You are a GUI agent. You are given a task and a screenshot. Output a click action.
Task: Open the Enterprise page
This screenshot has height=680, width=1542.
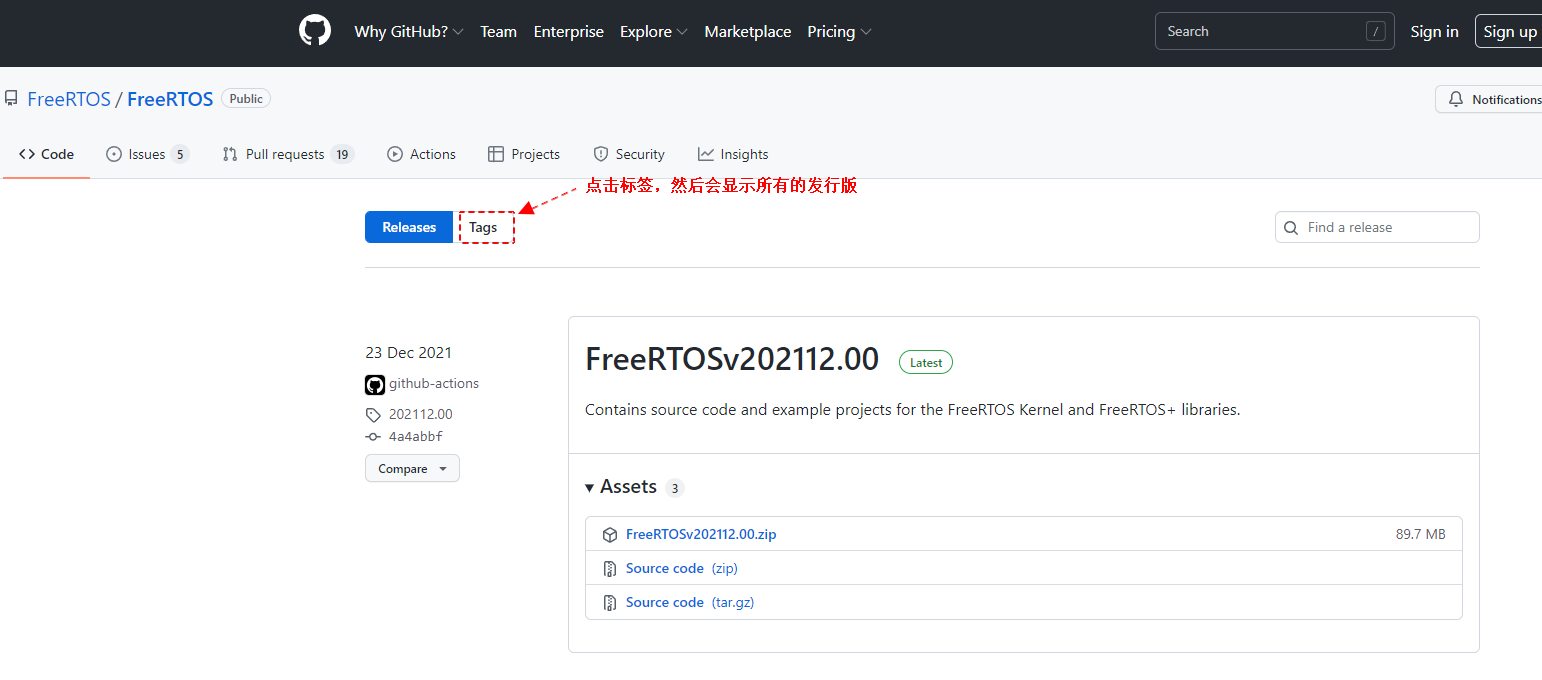[568, 32]
